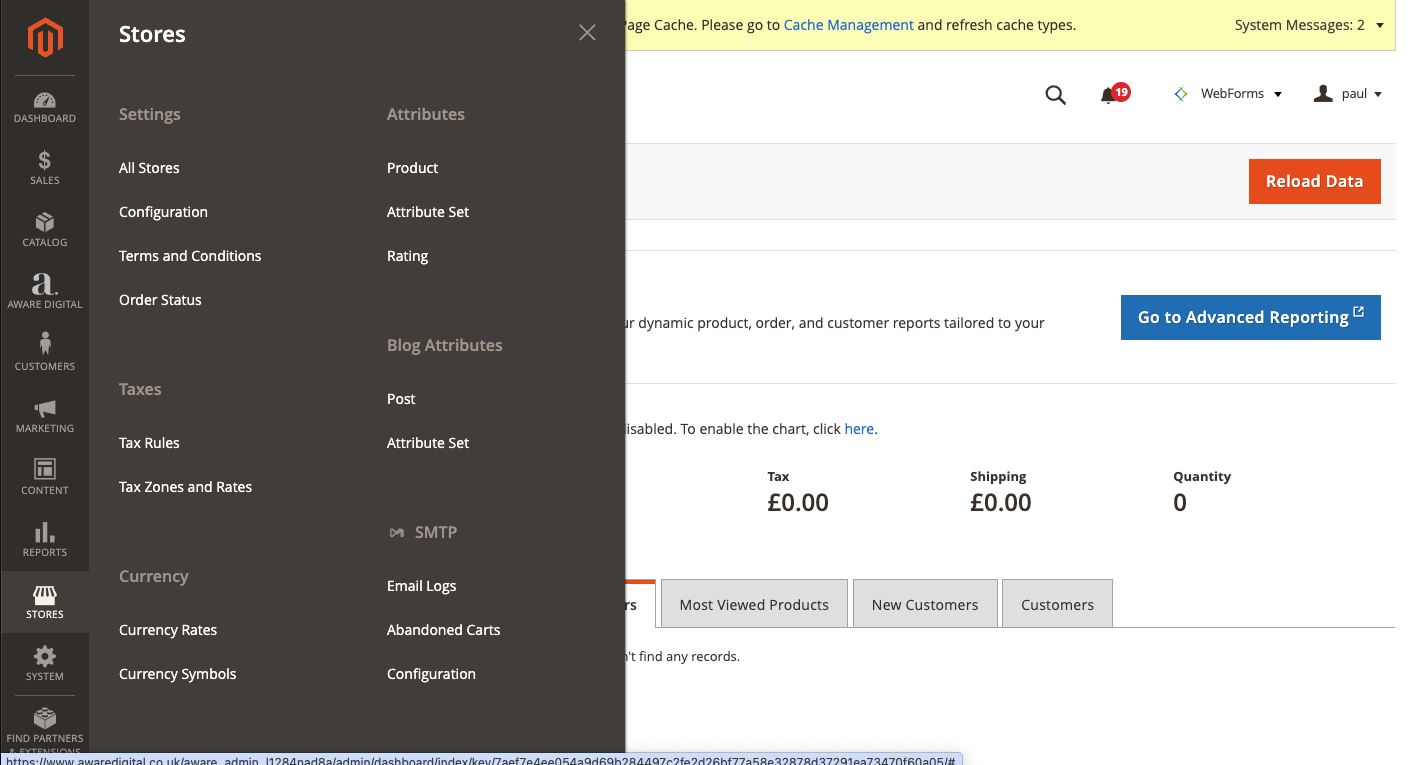Open the Catalog sidebar menu
1417x765 pixels.
(x=45, y=230)
